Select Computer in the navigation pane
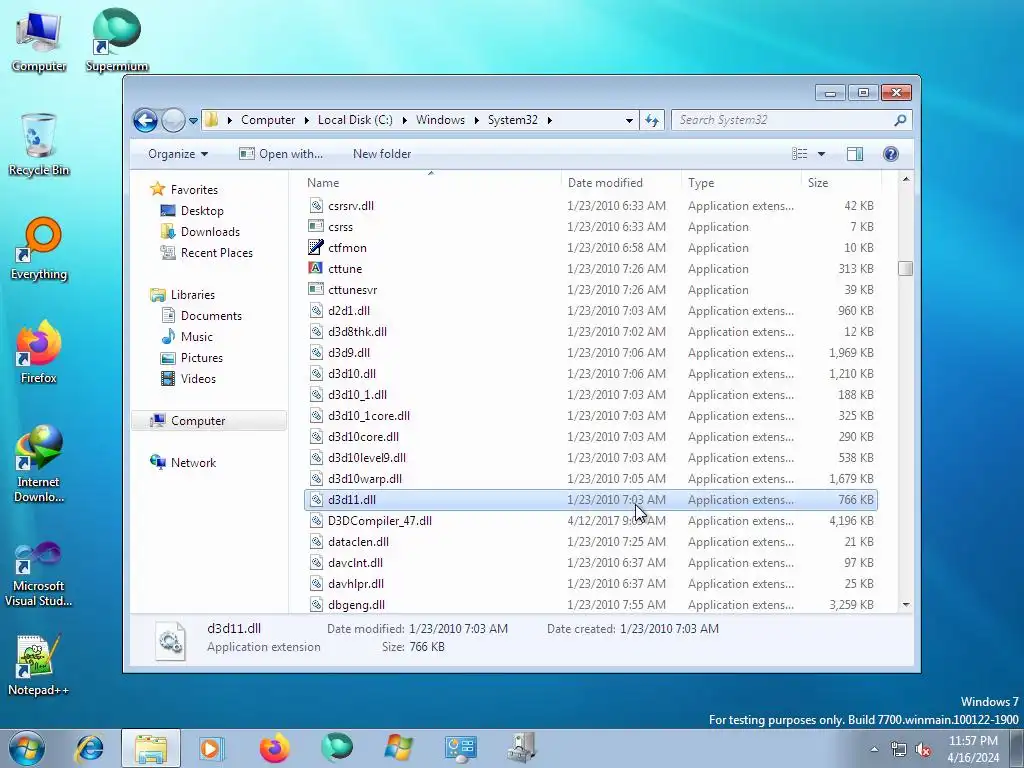Image resolution: width=1024 pixels, height=768 pixels. pos(209,421)
